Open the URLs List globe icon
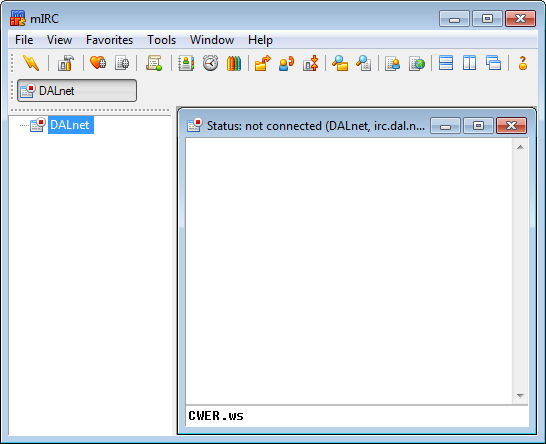546x444 pixels. tap(417, 63)
